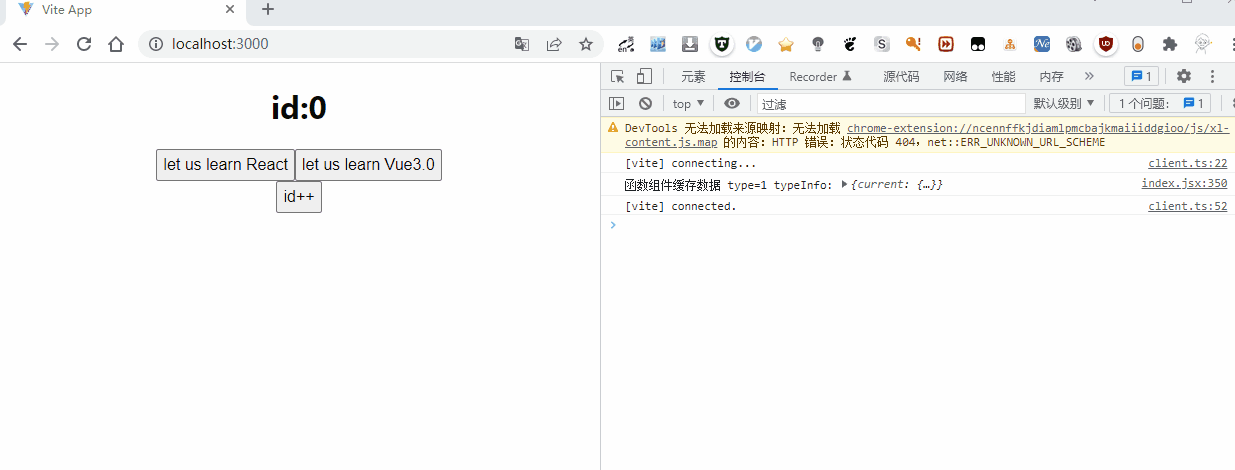Click the browser forward arrow
Viewport: 1235px width, 470px height.
click(52, 44)
